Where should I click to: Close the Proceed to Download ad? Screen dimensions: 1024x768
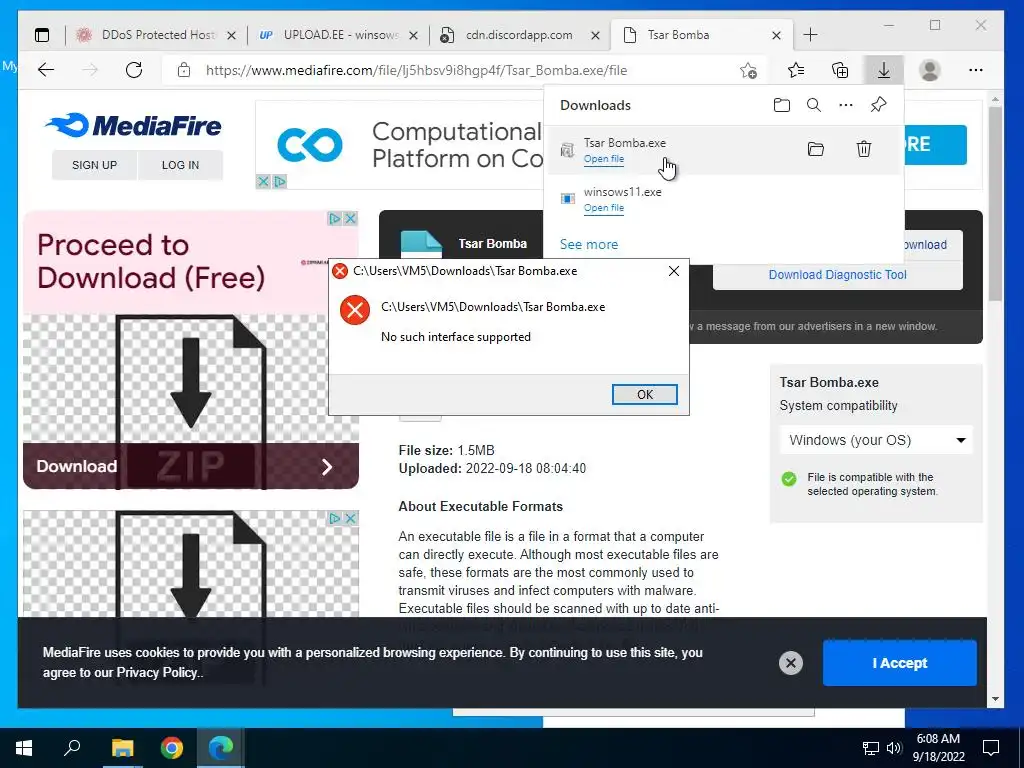click(x=351, y=218)
